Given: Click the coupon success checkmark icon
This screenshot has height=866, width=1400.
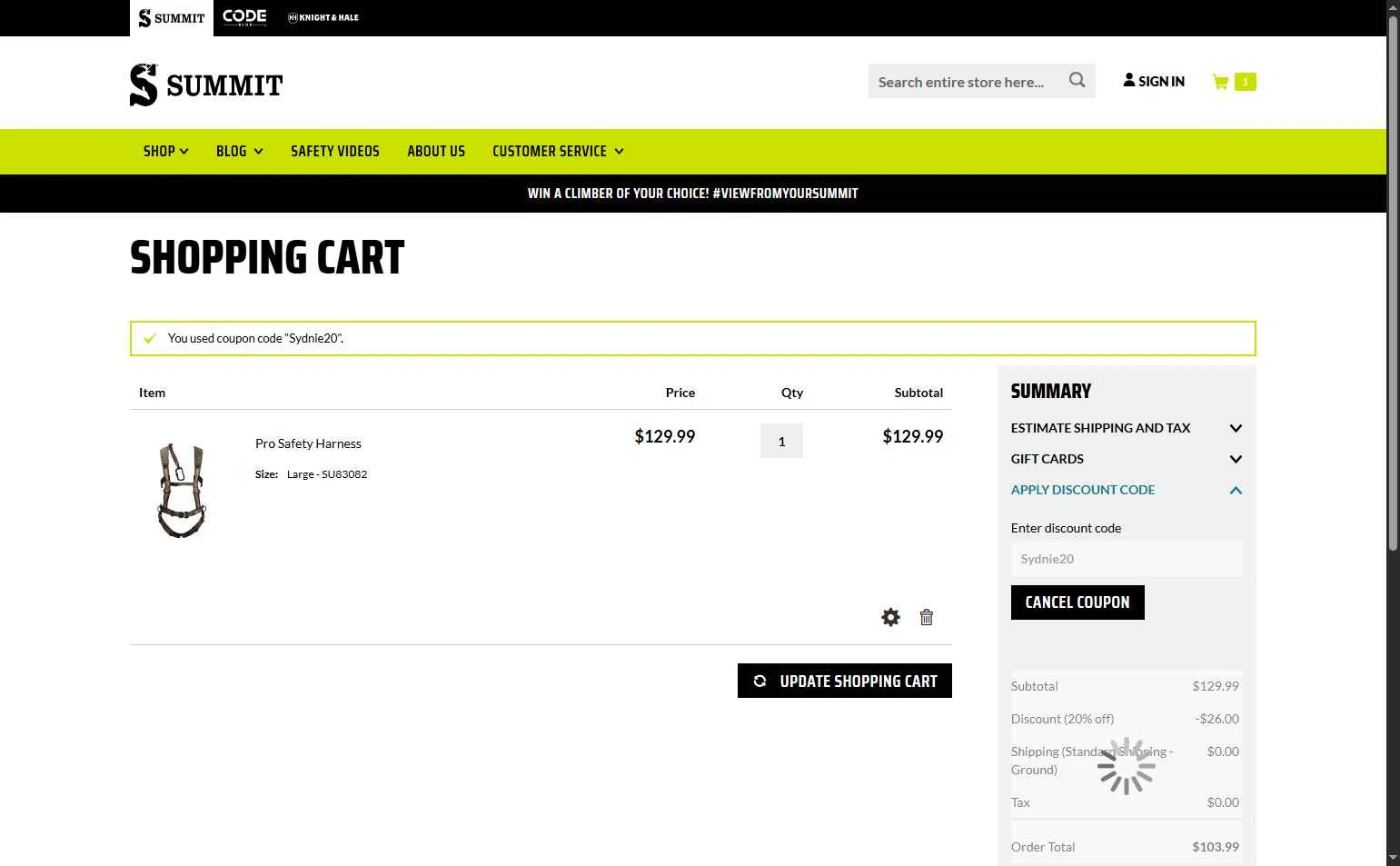Looking at the screenshot, I should (x=150, y=338).
